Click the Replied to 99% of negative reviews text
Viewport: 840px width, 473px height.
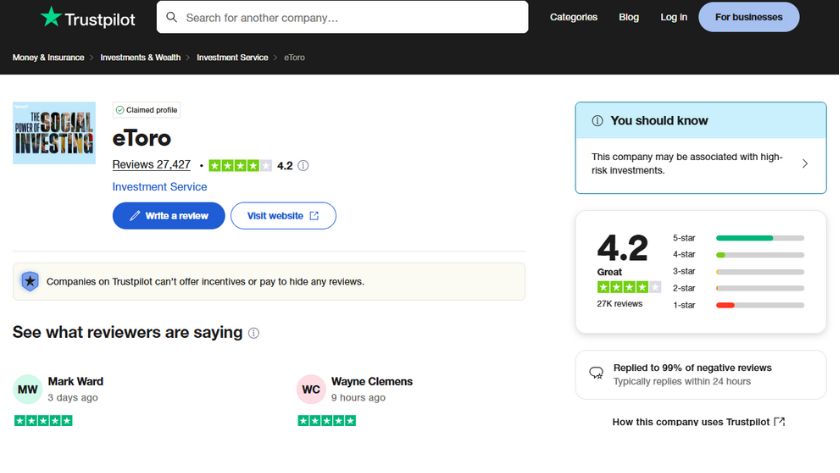pos(692,368)
